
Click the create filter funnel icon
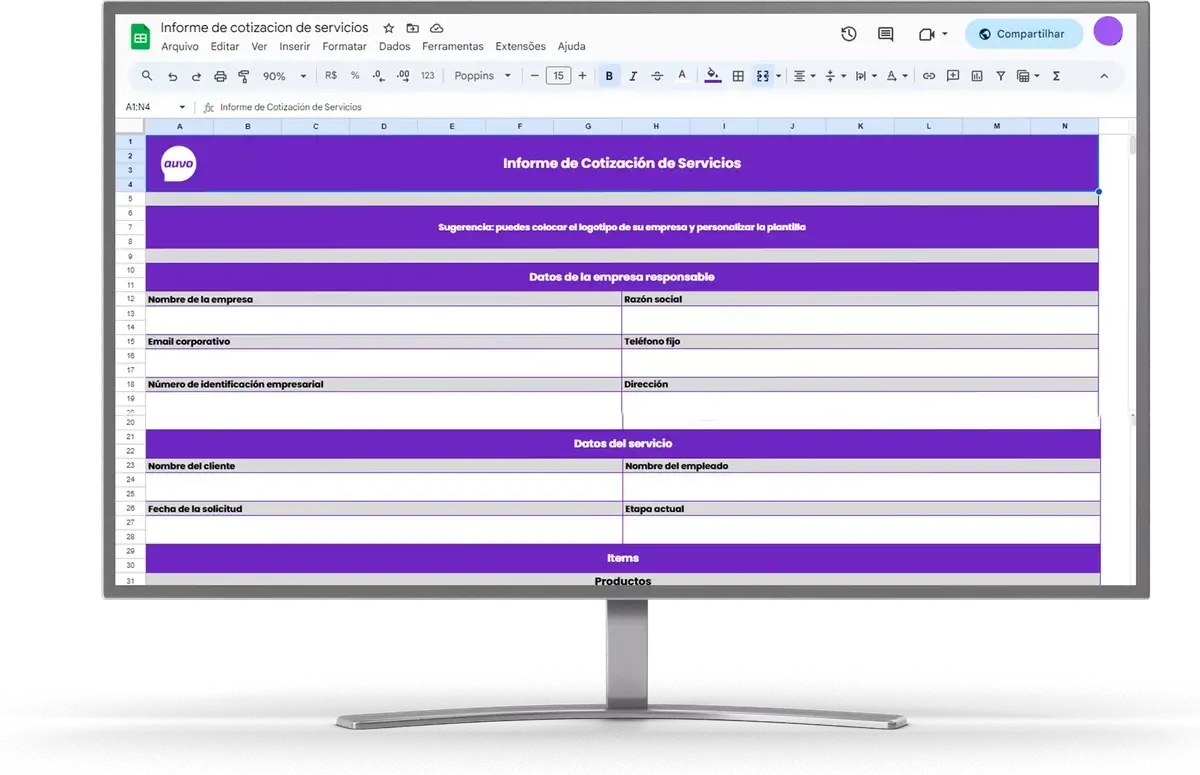pos(1000,76)
